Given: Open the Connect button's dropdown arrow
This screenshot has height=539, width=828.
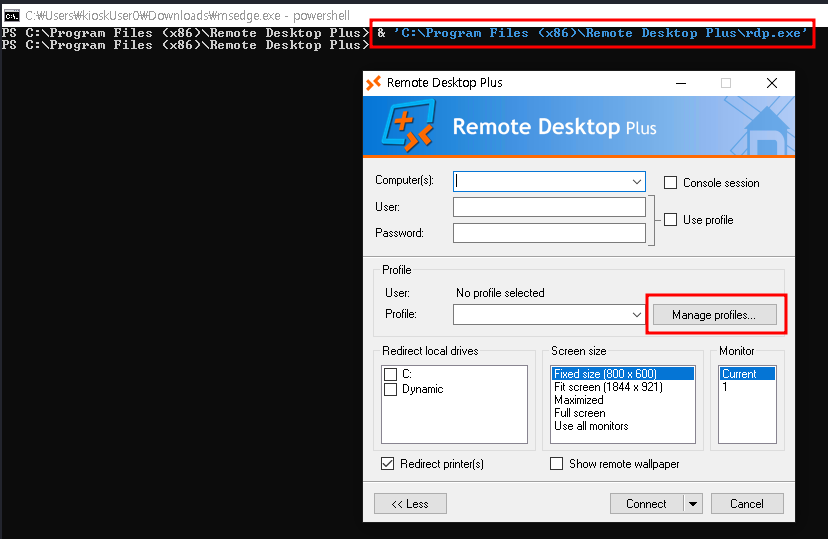Looking at the screenshot, I should 693,504.
